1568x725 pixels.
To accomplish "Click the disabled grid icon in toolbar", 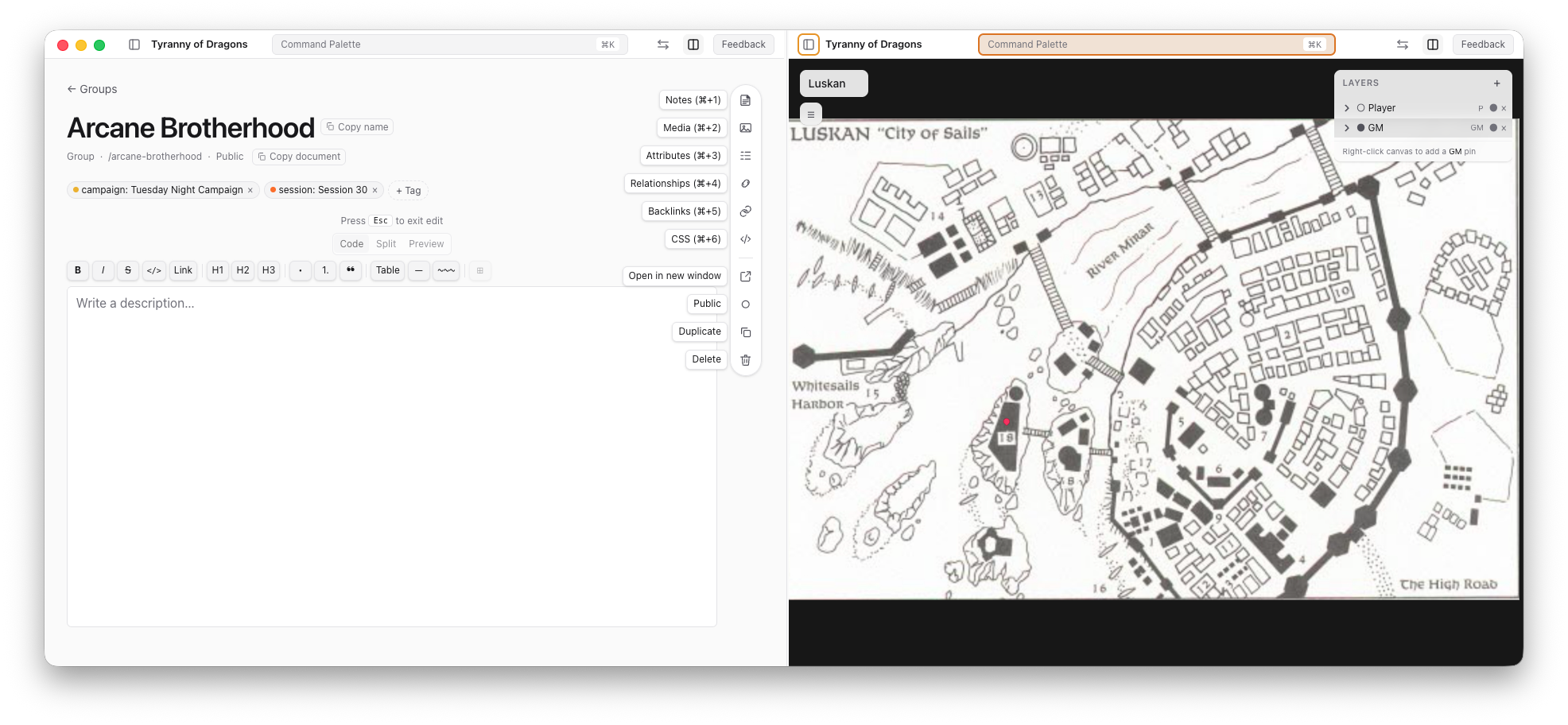I will 479,270.
